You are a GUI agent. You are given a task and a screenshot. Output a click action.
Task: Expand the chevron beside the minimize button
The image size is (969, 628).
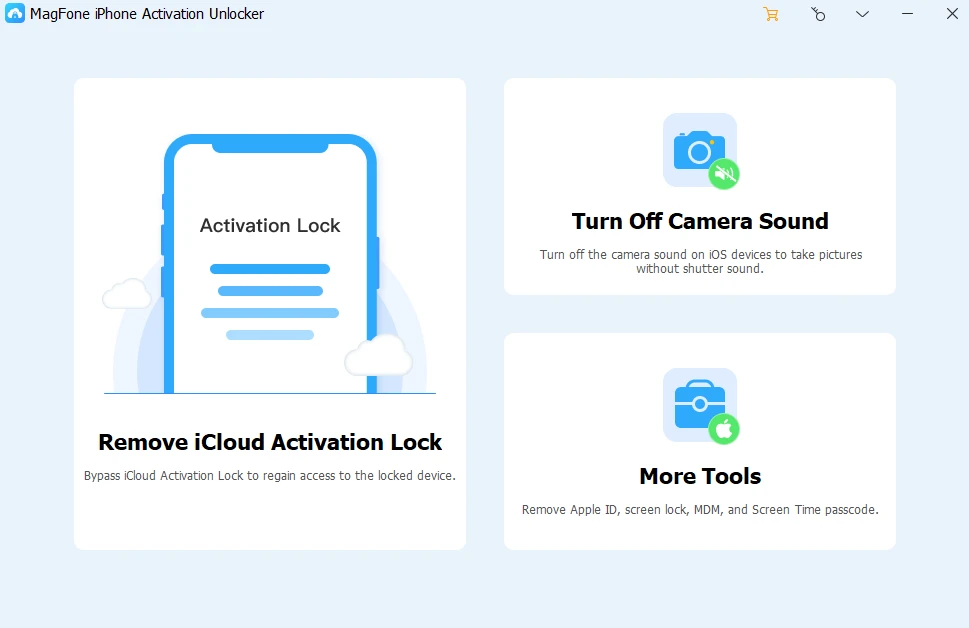click(862, 14)
